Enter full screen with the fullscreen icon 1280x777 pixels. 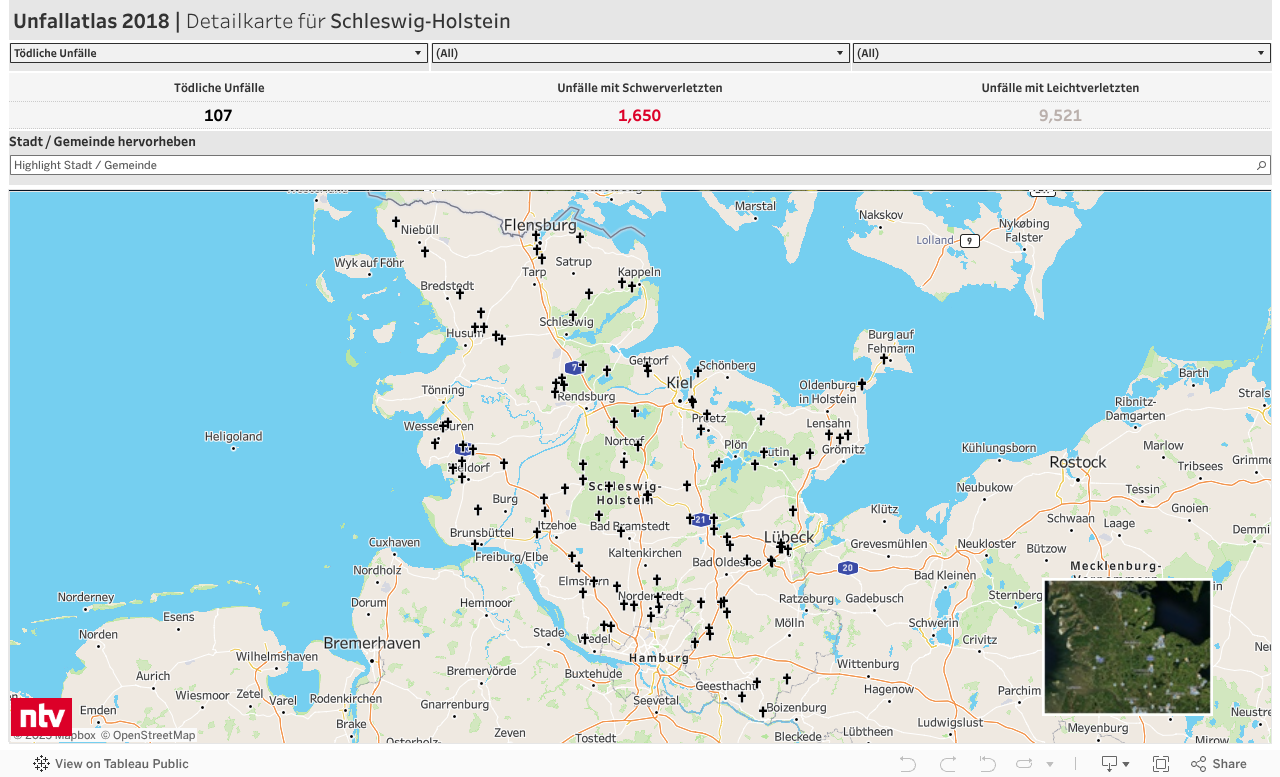point(1161,764)
